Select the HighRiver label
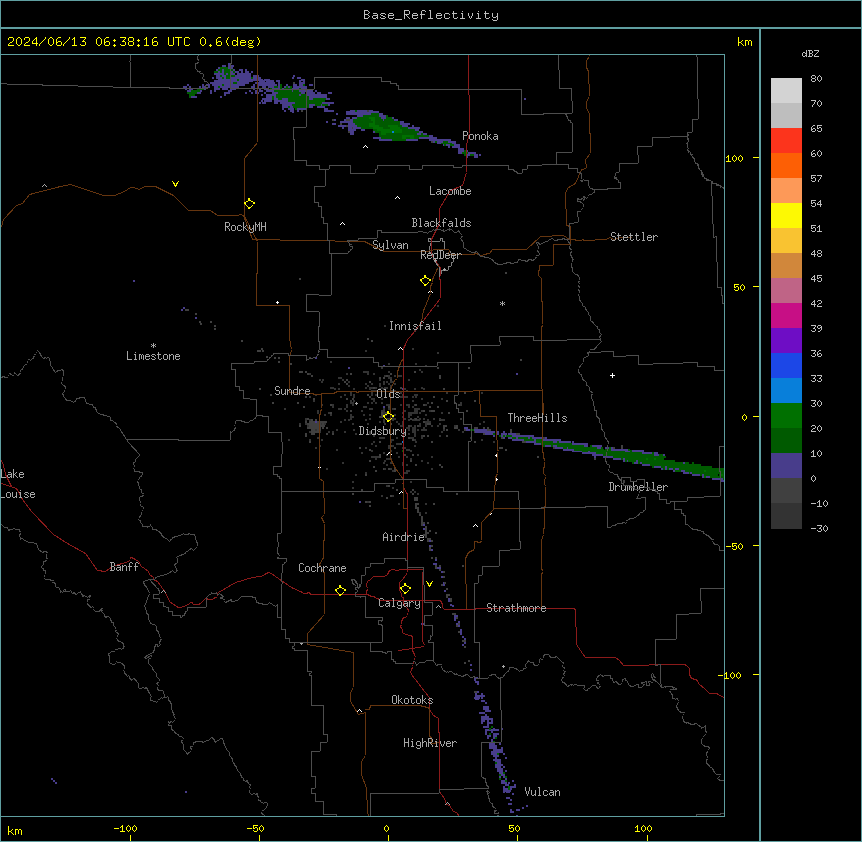The image size is (862, 842). click(x=430, y=743)
